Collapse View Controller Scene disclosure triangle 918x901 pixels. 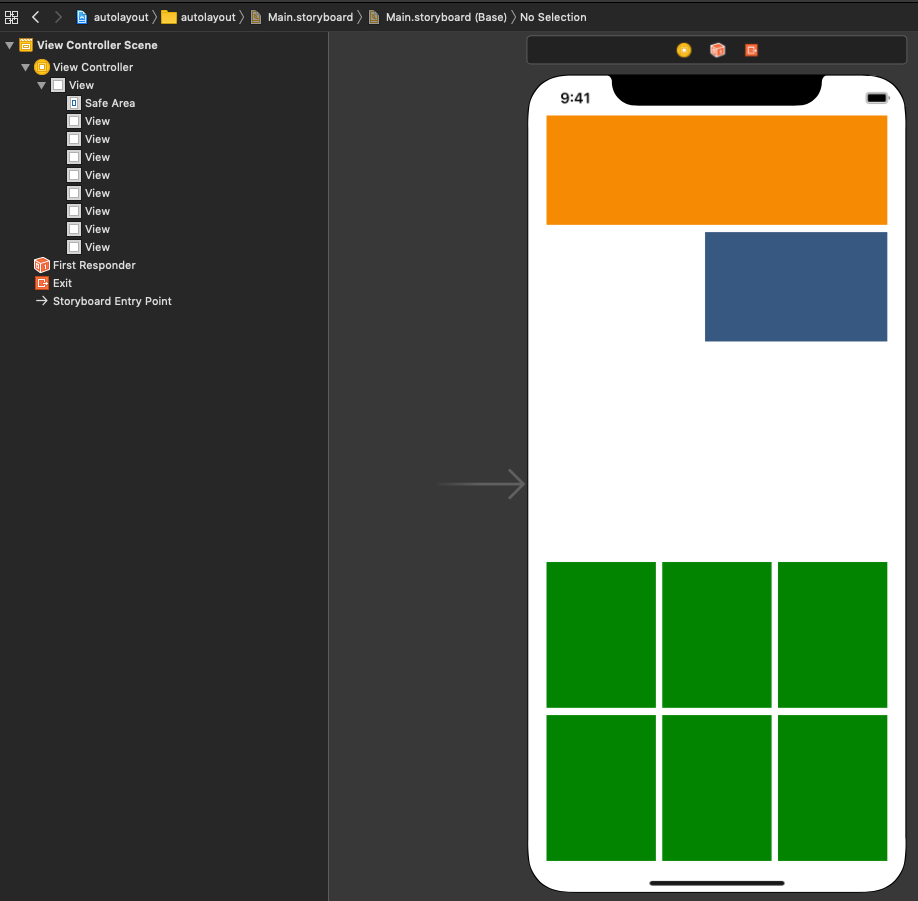click(9, 45)
